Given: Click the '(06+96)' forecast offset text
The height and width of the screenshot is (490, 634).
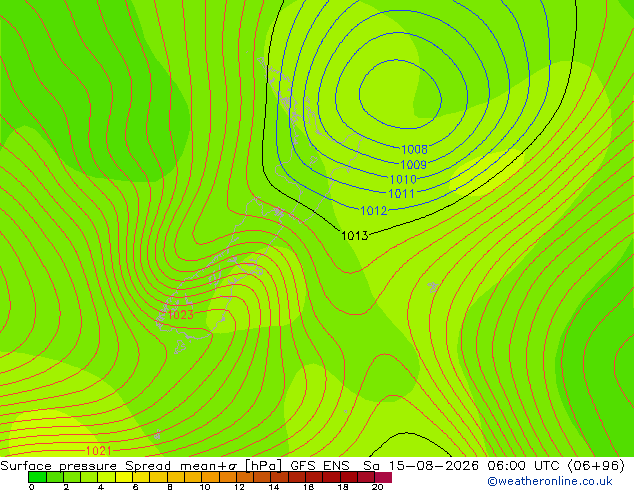Looking at the screenshot, I should [x=596, y=466].
